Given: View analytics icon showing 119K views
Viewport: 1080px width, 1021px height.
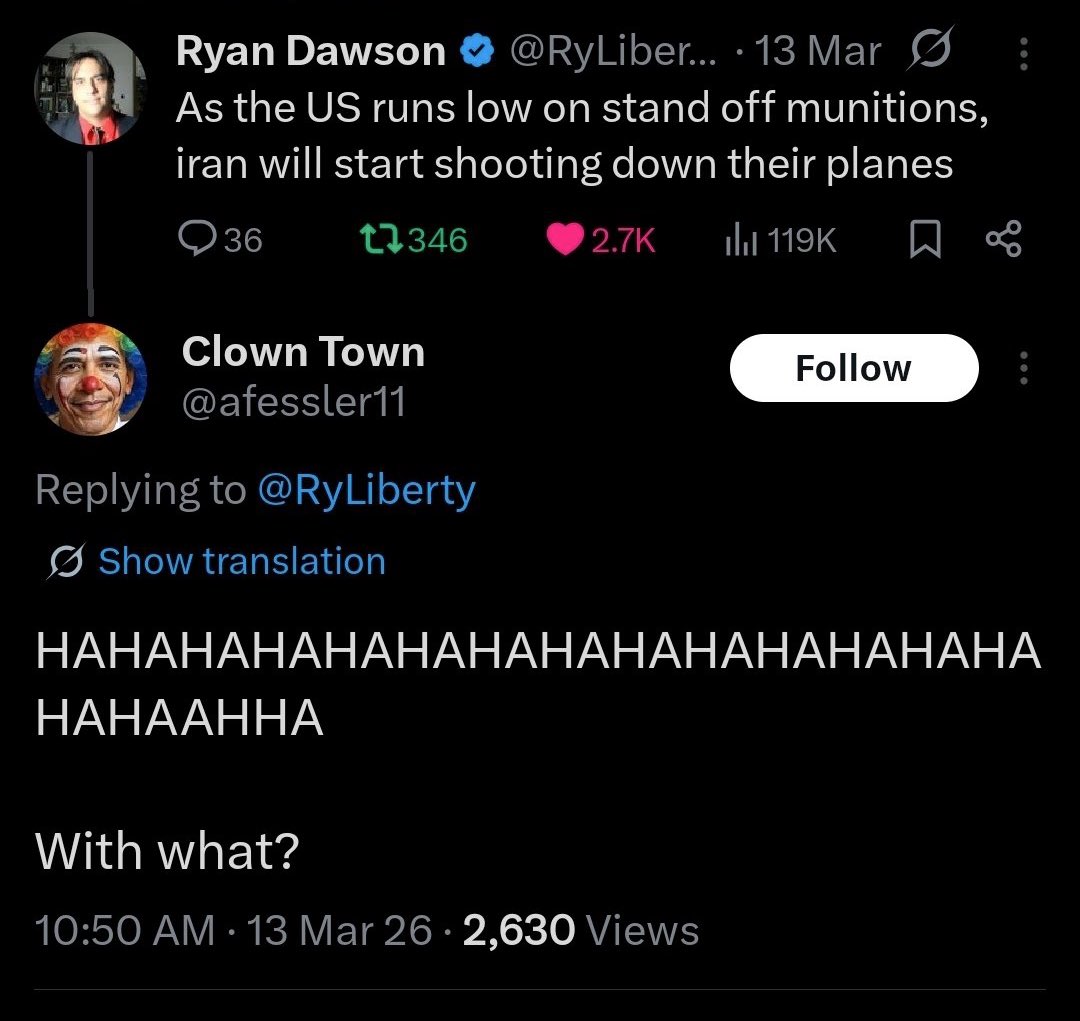Looking at the screenshot, I should tap(738, 240).
